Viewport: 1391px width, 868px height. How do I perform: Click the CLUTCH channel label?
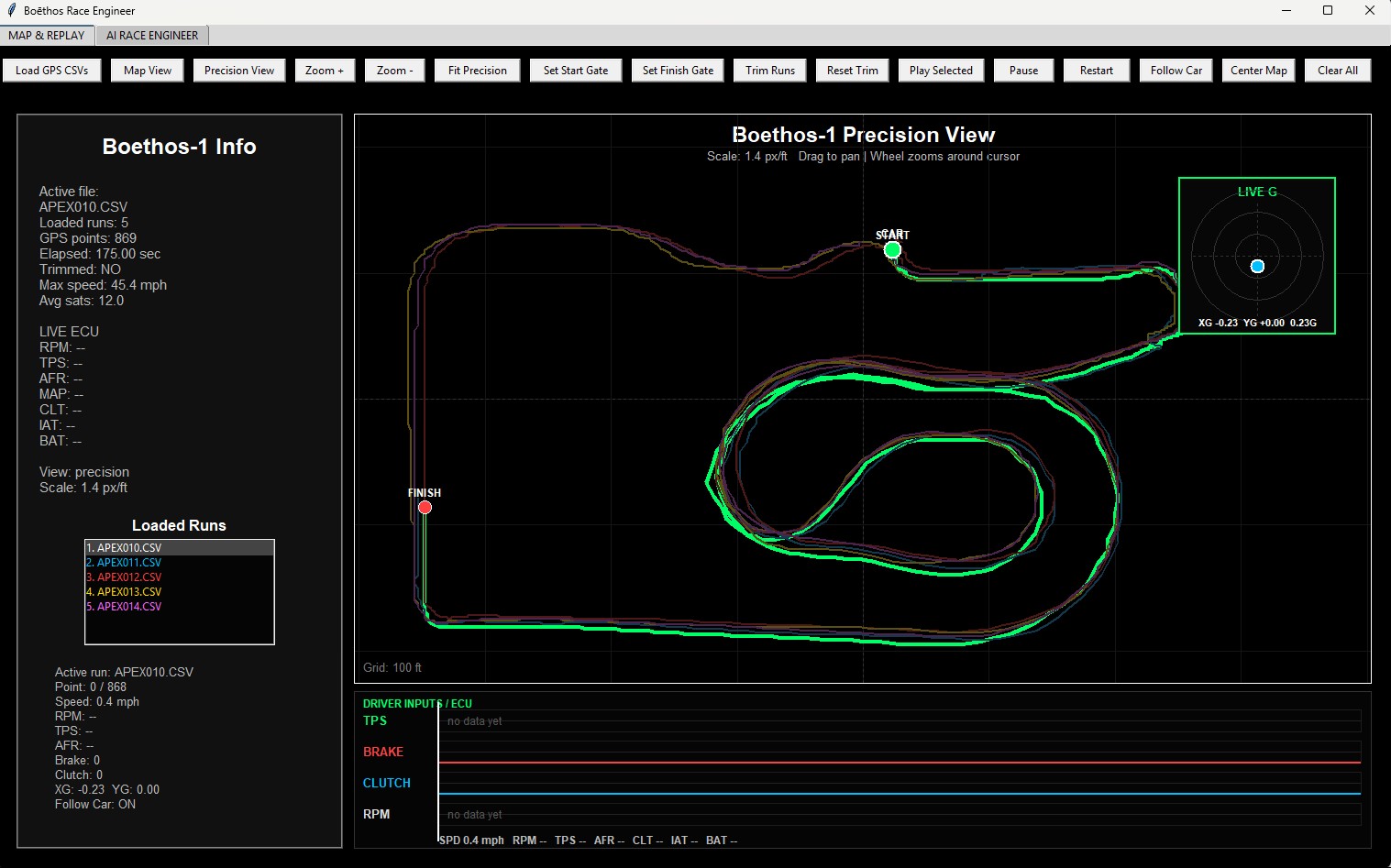[x=387, y=783]
